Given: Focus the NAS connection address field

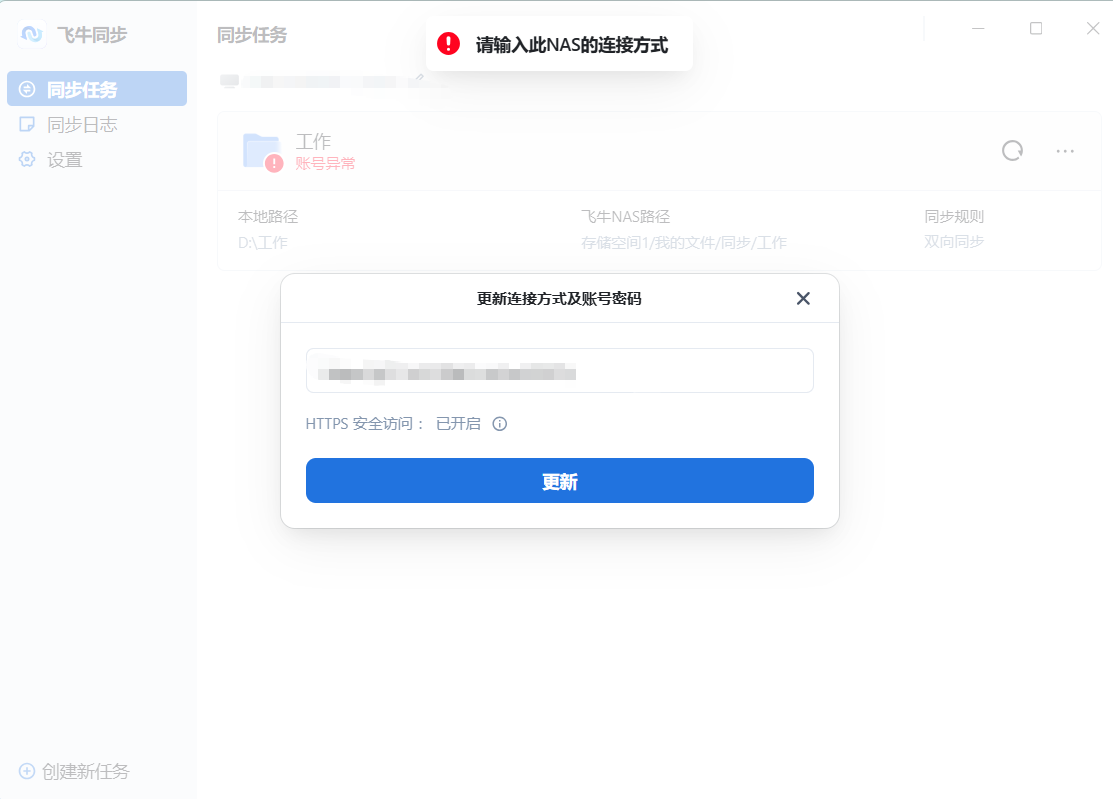Looking at the screenshot, I should tap(559, 370).
